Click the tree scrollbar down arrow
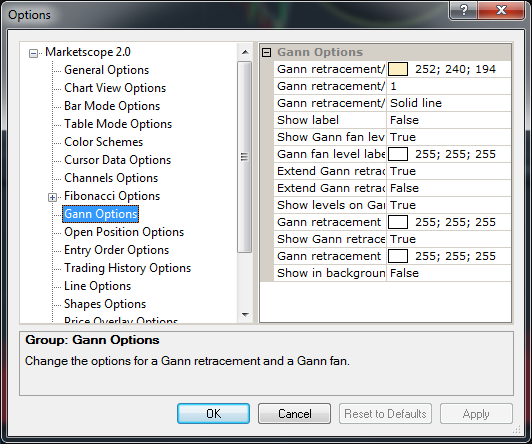532x444 pixels. (x=245, y=314)
